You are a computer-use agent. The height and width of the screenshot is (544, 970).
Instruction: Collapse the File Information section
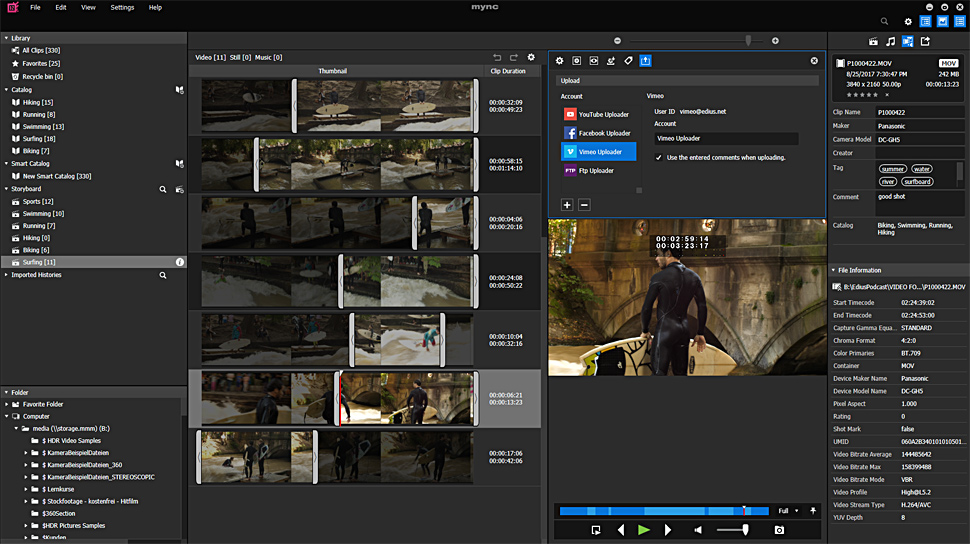click(x=833, y=270)
